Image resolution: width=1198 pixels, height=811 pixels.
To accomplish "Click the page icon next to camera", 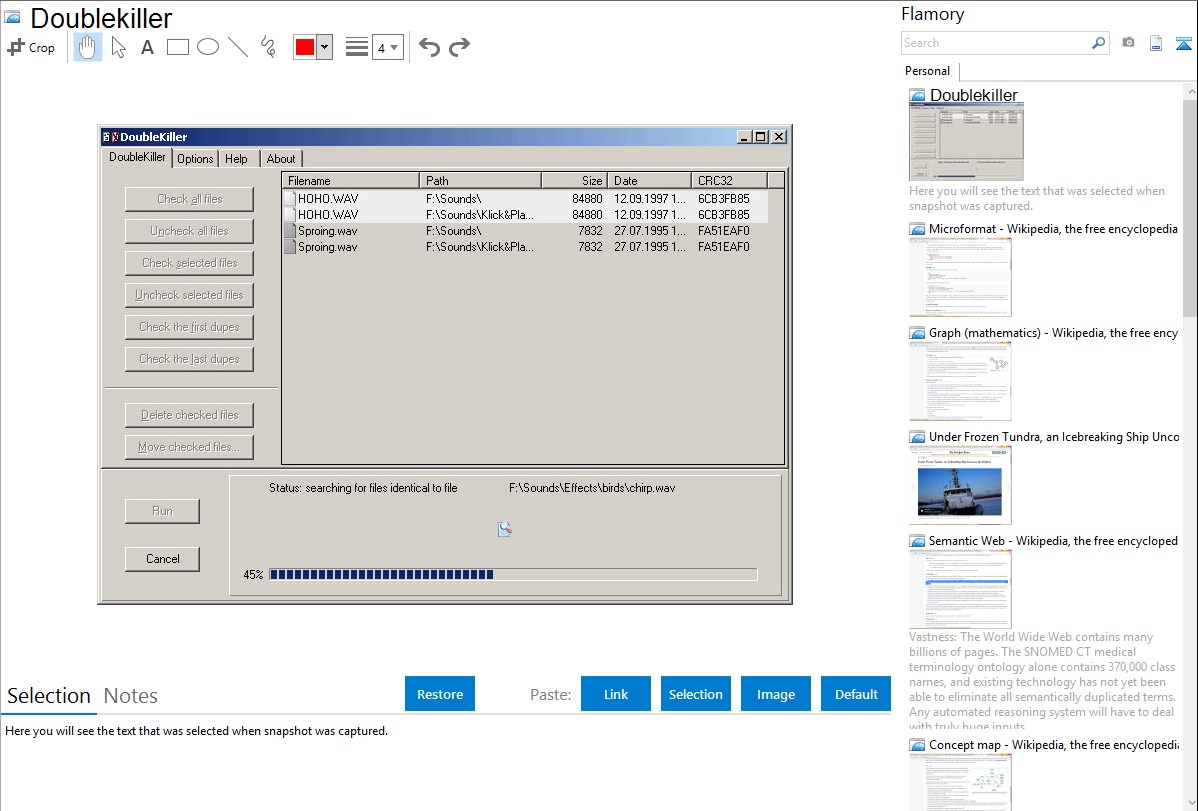I will point(1156,43).
